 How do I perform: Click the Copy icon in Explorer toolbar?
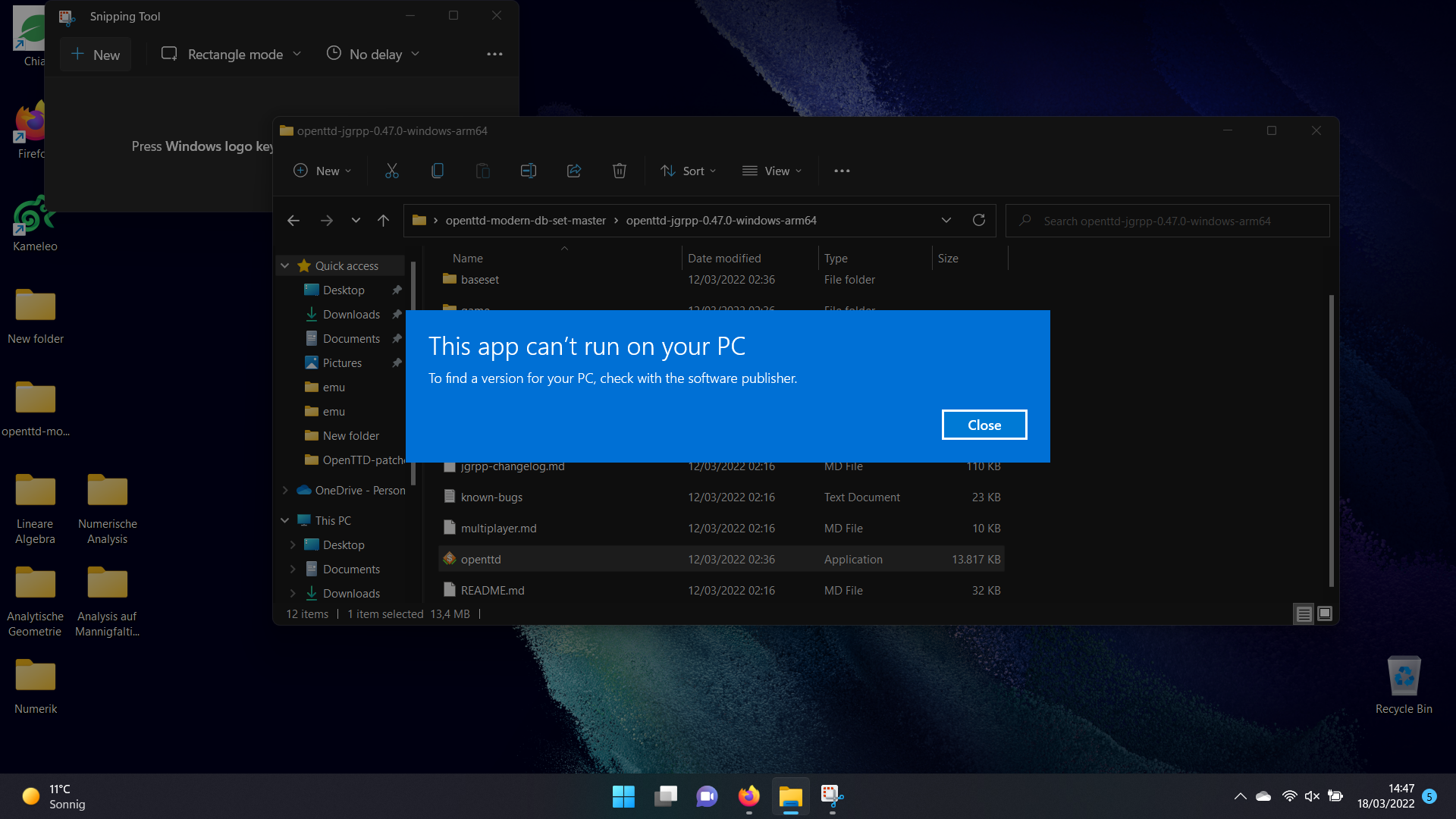(438, 171)
